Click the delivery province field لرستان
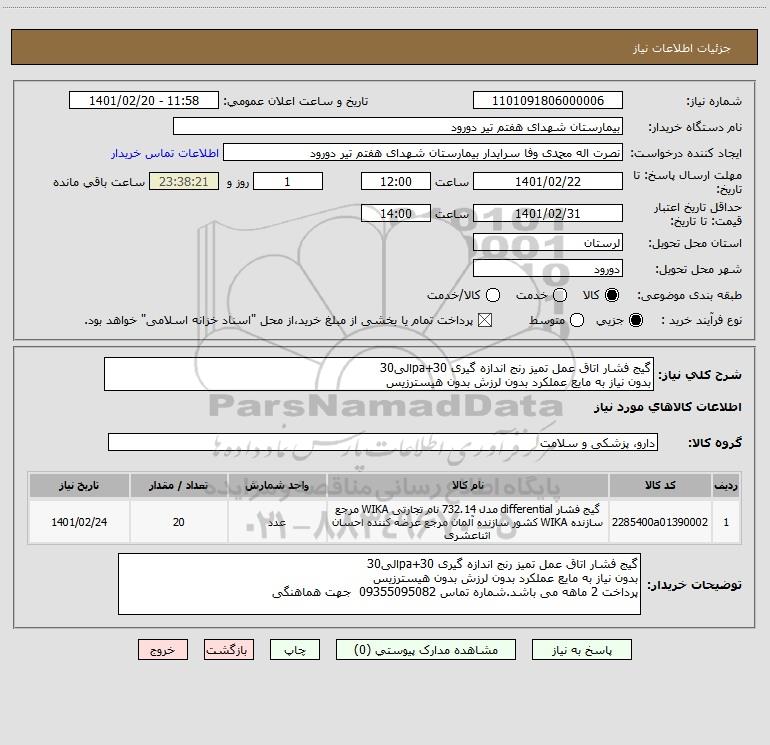The image size is (770, 745). [x=548, y=242]
